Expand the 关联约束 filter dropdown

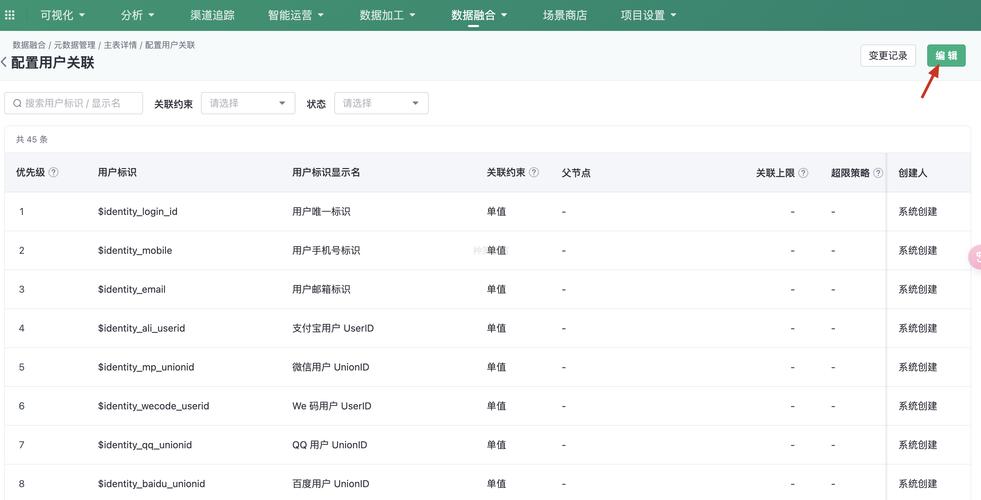click(248, 103)
